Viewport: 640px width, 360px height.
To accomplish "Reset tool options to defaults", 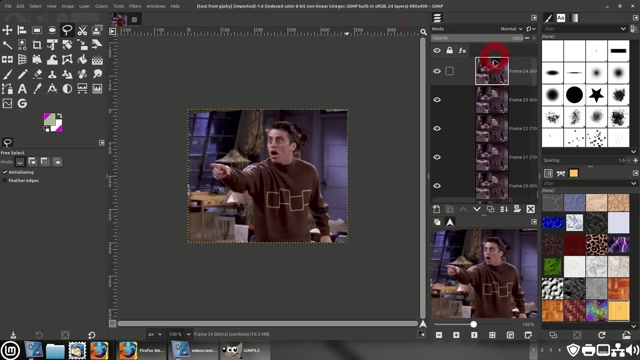I will click(91, 335).
